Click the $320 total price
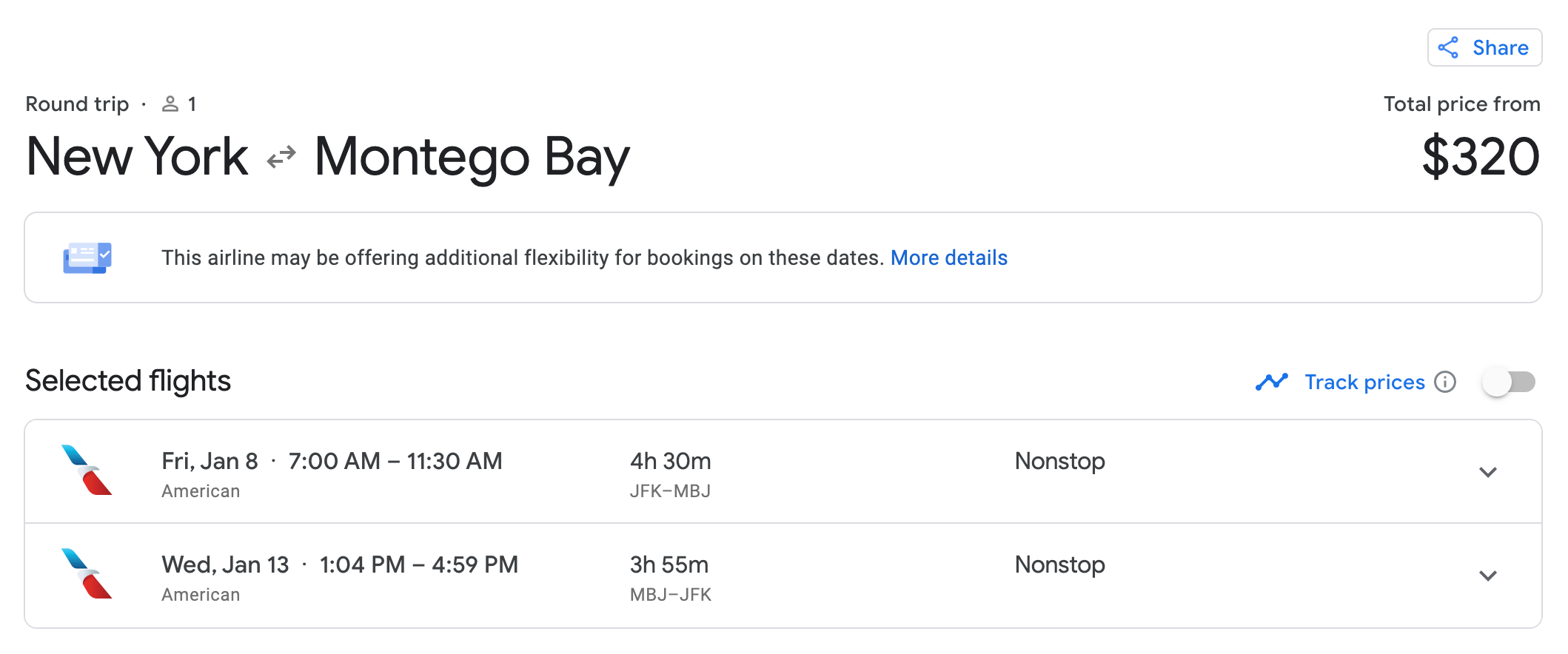 pos(1481,157)
